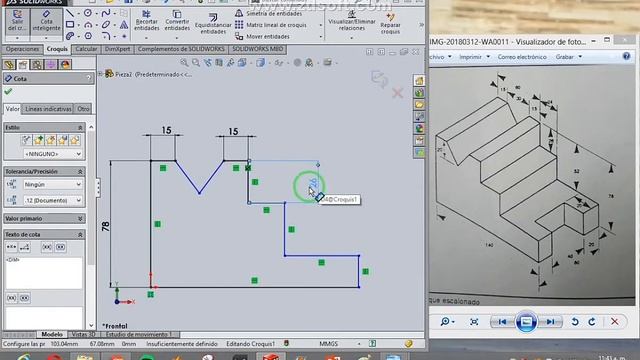
Task: Select the Text sketch tool
Action: pyautogui.click(x=124, y=25)
